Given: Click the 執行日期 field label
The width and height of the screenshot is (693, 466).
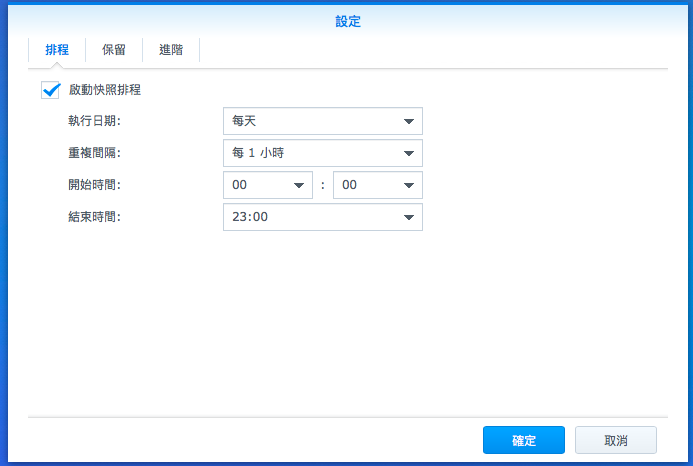Looking at the screenshot, I should coord(94,122).
